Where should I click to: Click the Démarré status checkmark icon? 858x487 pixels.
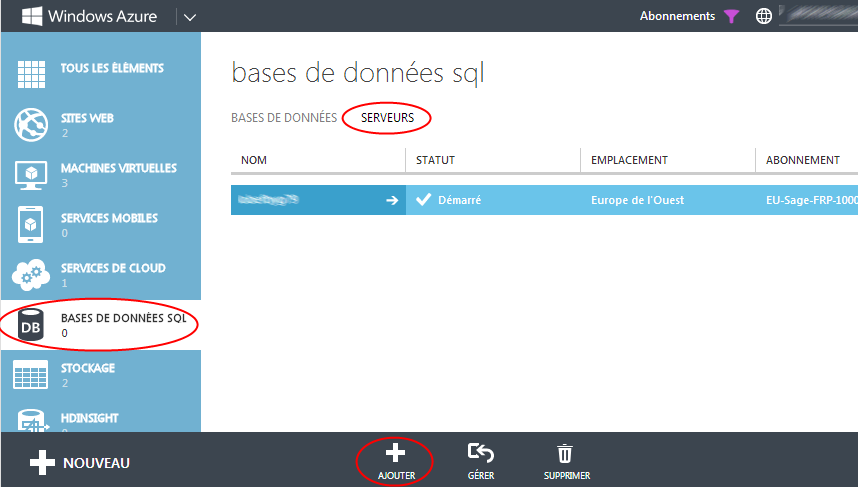[423, 199]
